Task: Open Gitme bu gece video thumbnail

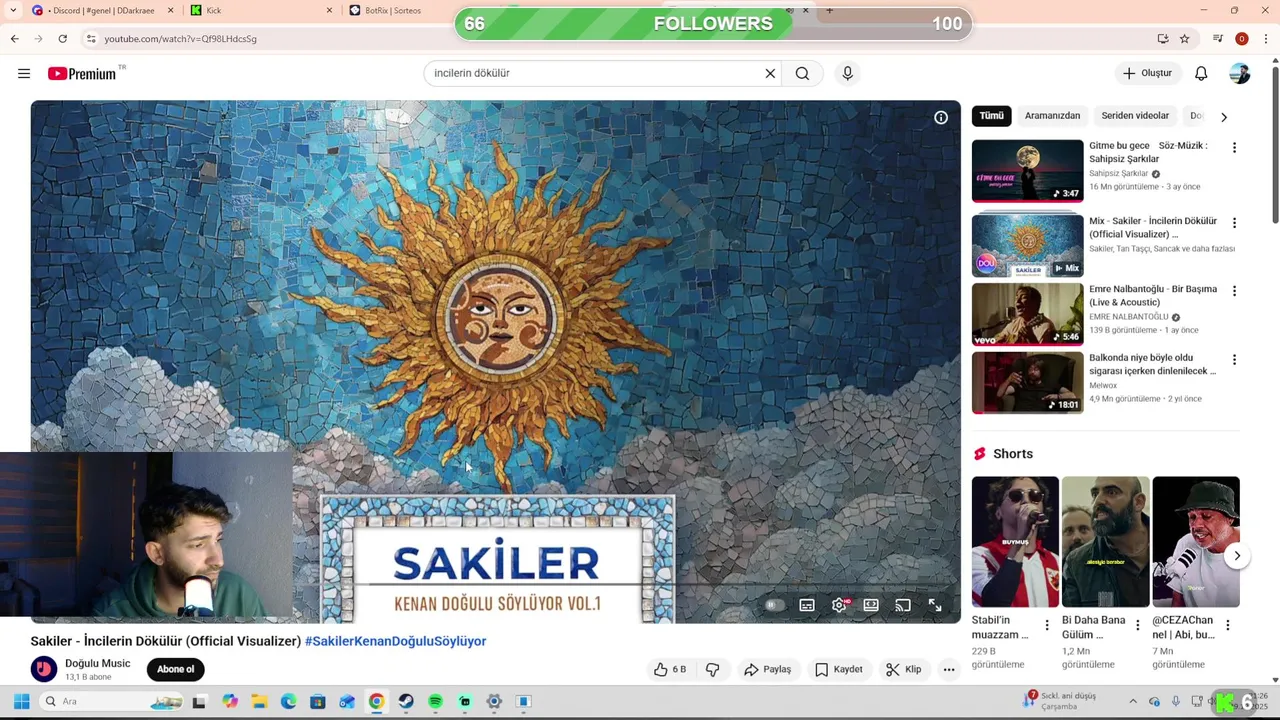Action: [1027, 170]
